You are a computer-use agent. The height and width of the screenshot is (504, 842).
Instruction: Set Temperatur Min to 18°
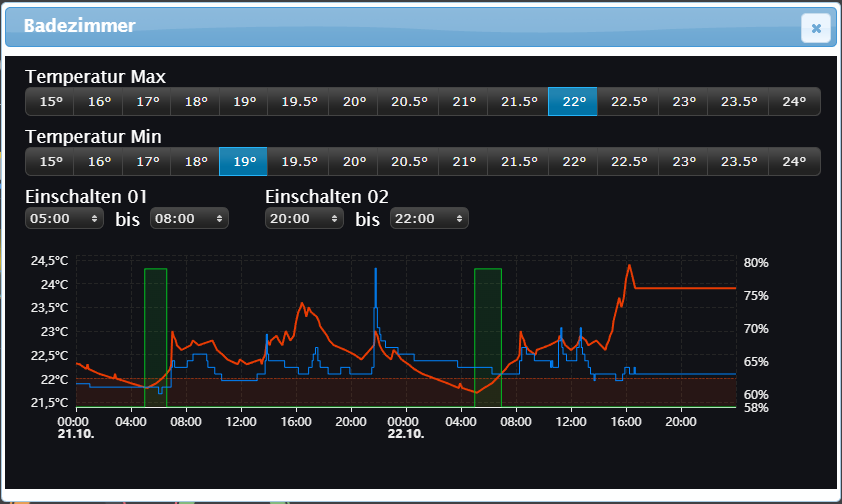coord(195,162)
